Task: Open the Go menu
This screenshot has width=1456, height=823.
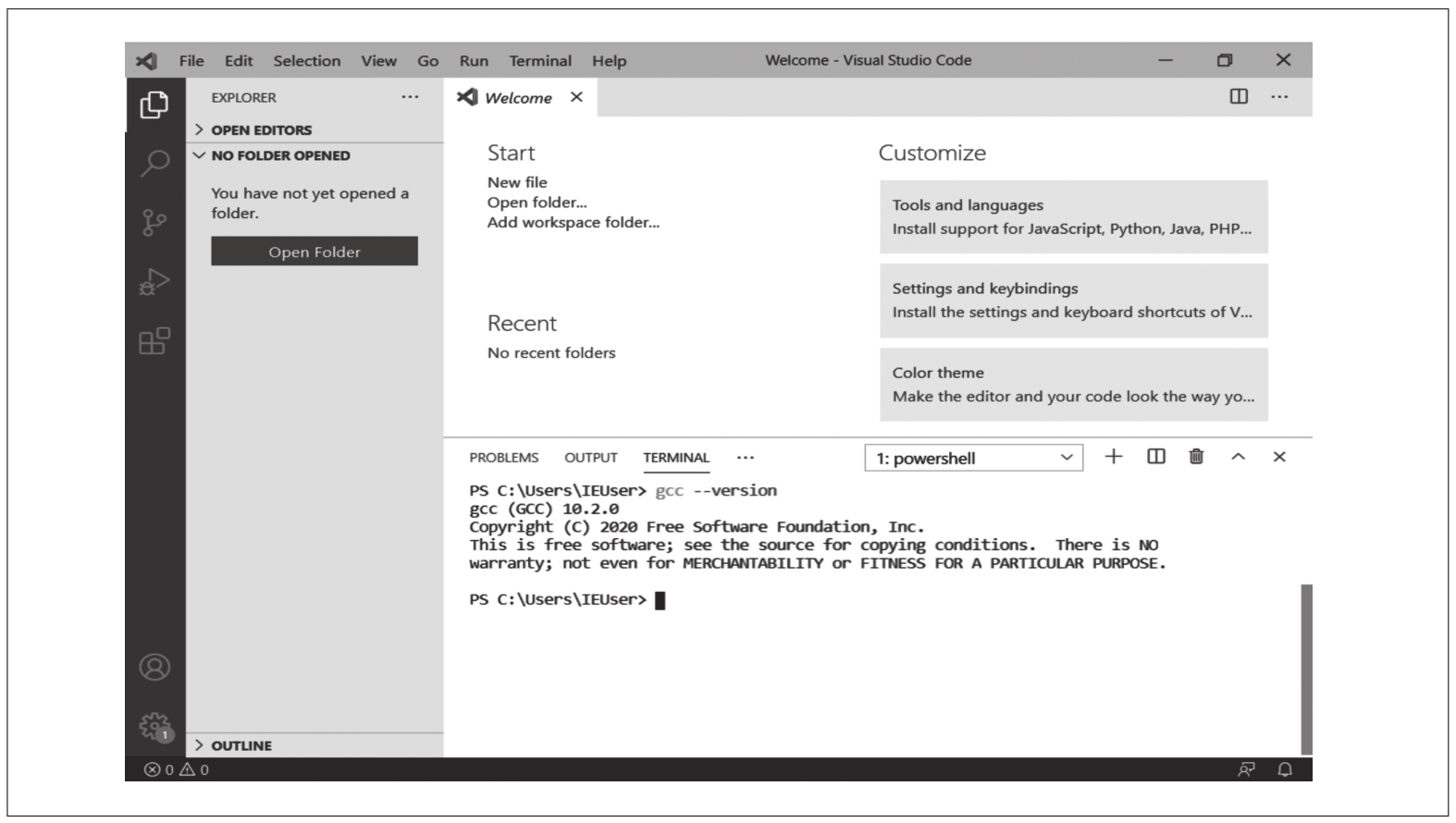Action: pos(427,61)
